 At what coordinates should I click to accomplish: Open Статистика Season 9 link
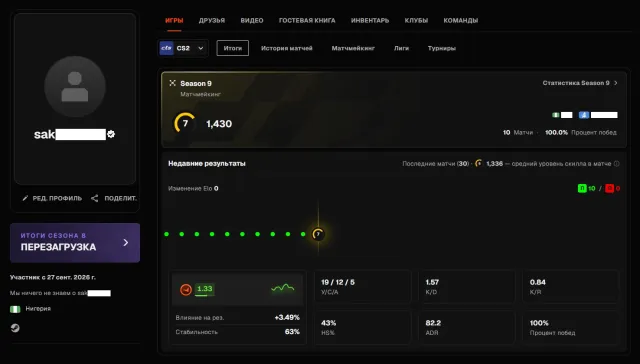(580, 83)
